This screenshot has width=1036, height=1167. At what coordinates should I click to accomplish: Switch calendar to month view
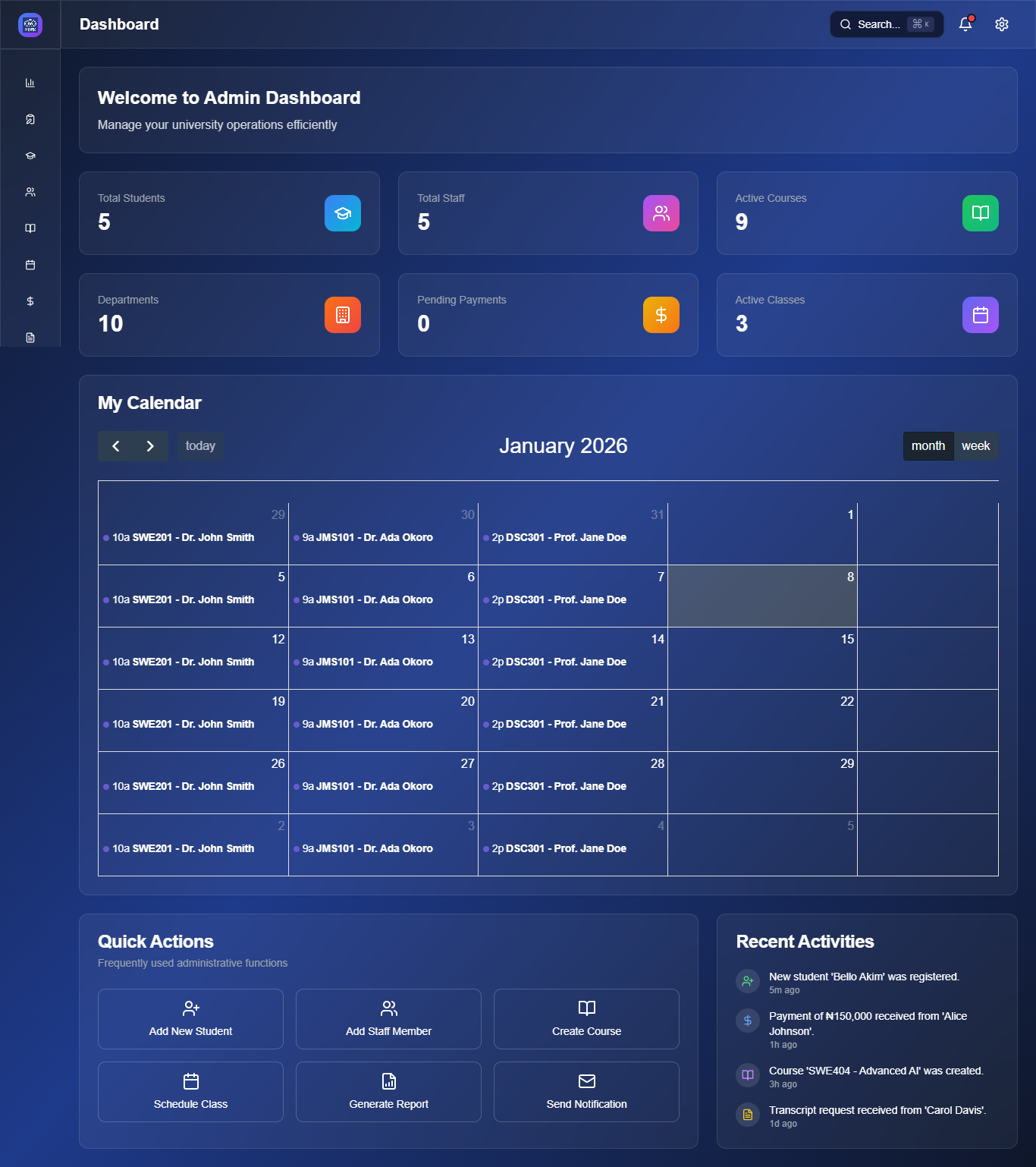pyautogui.click(x=928, y=446)
